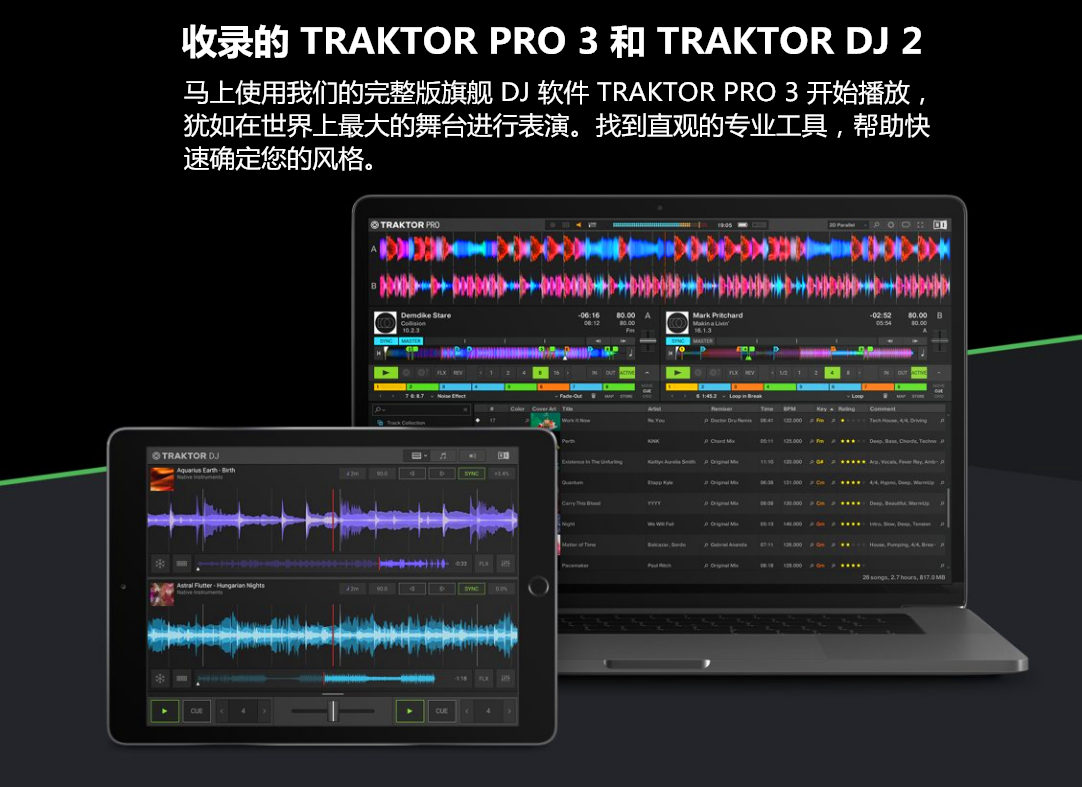The height and width of the screenshot is (787, 1082).
Task: Click the note key-lock icon on deck A
Action: pos(630,353)
